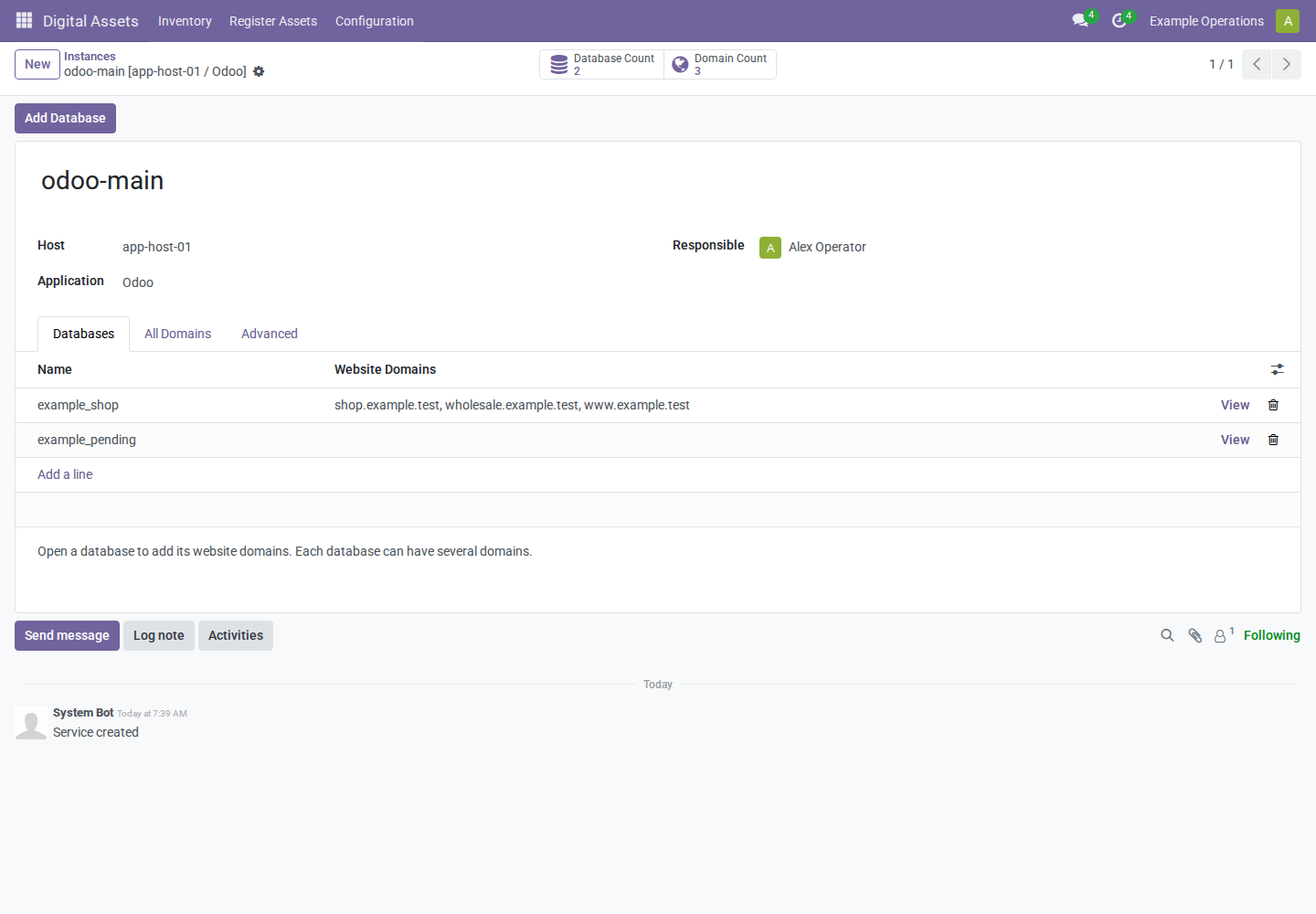
Task: Attach files with paperclip icon
Action: coord(1194,635)
